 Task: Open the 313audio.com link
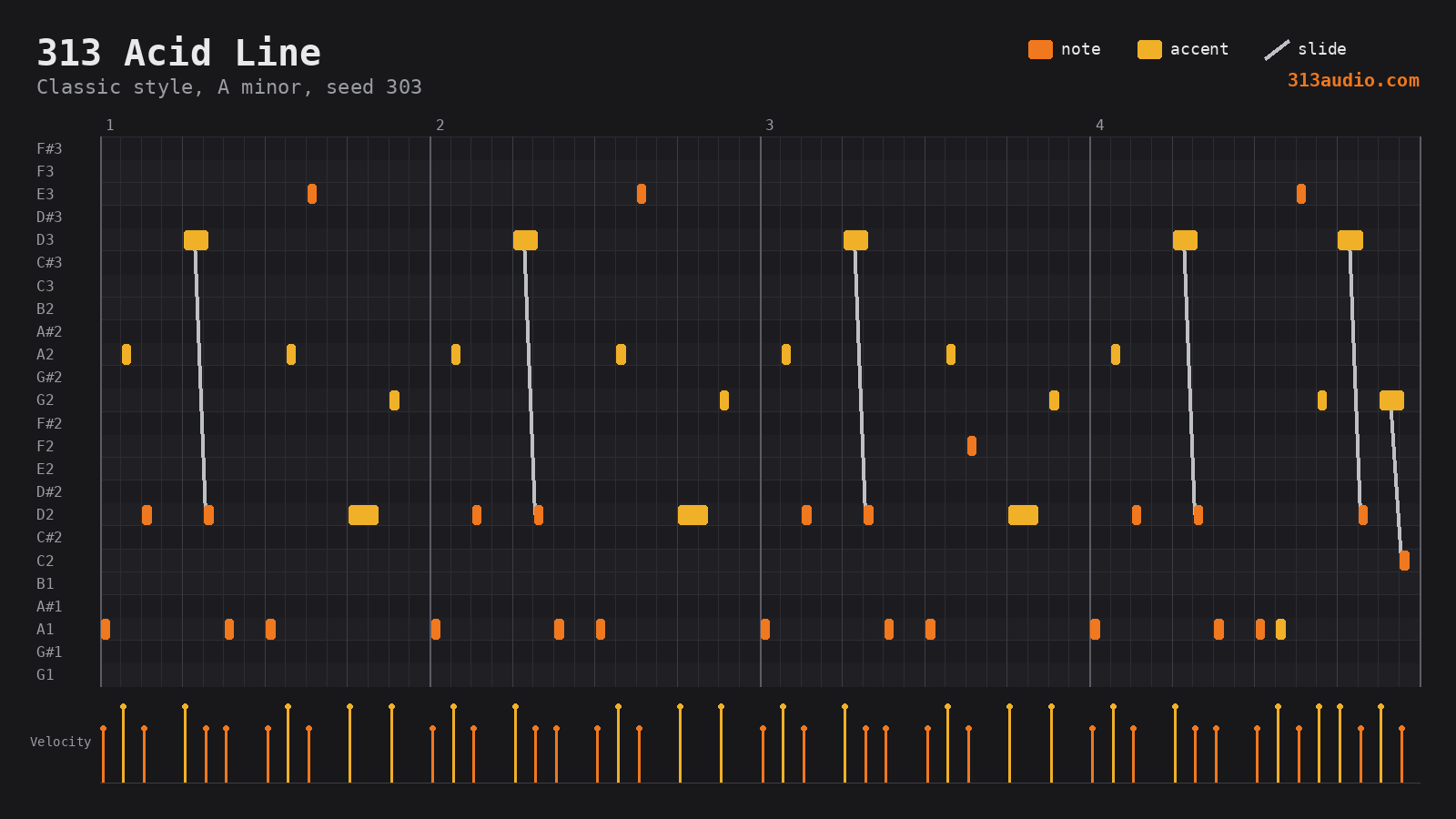[x=1353, y=80]
